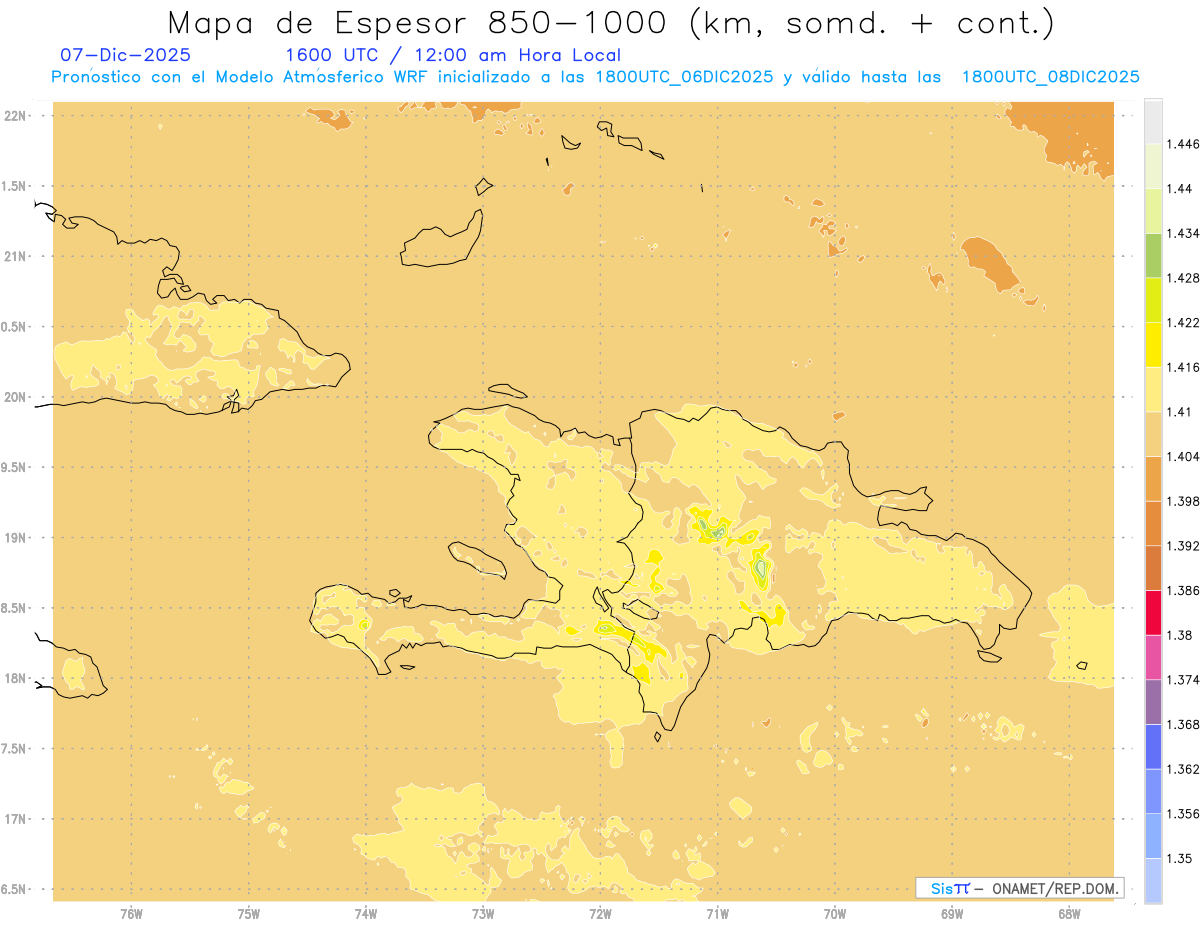Click the 76W longitude axis label
1200x927 pixels.
[131, 913]
